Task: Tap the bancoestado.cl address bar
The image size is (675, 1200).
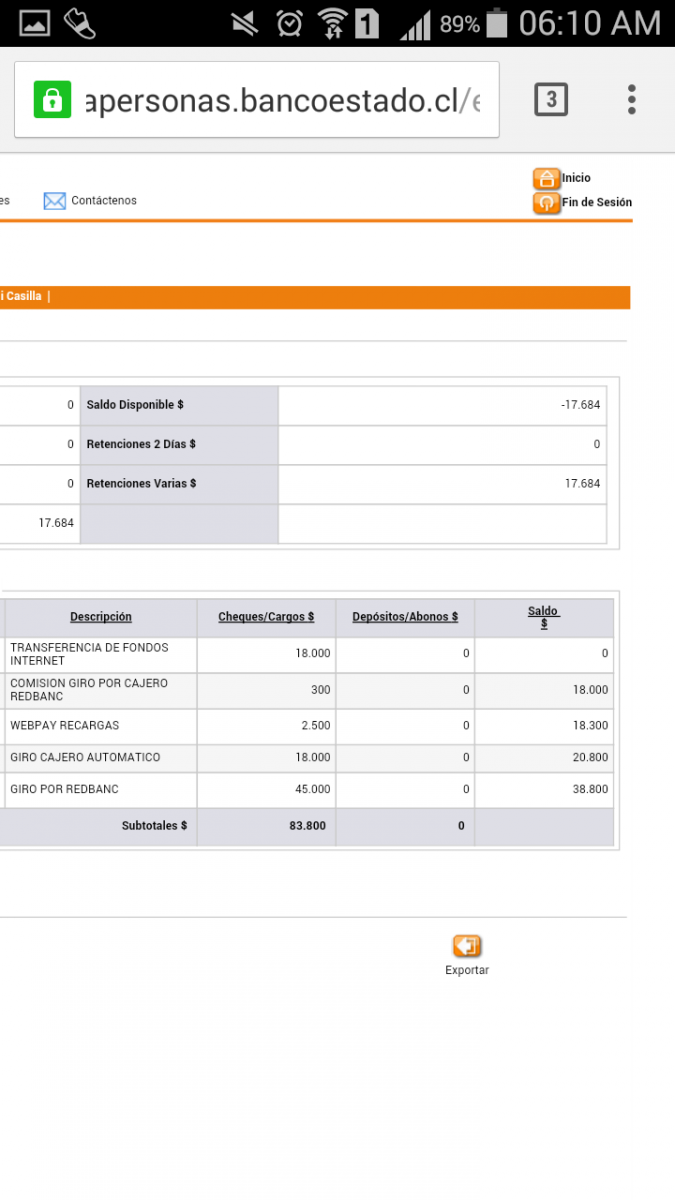Action: point(257,100)
